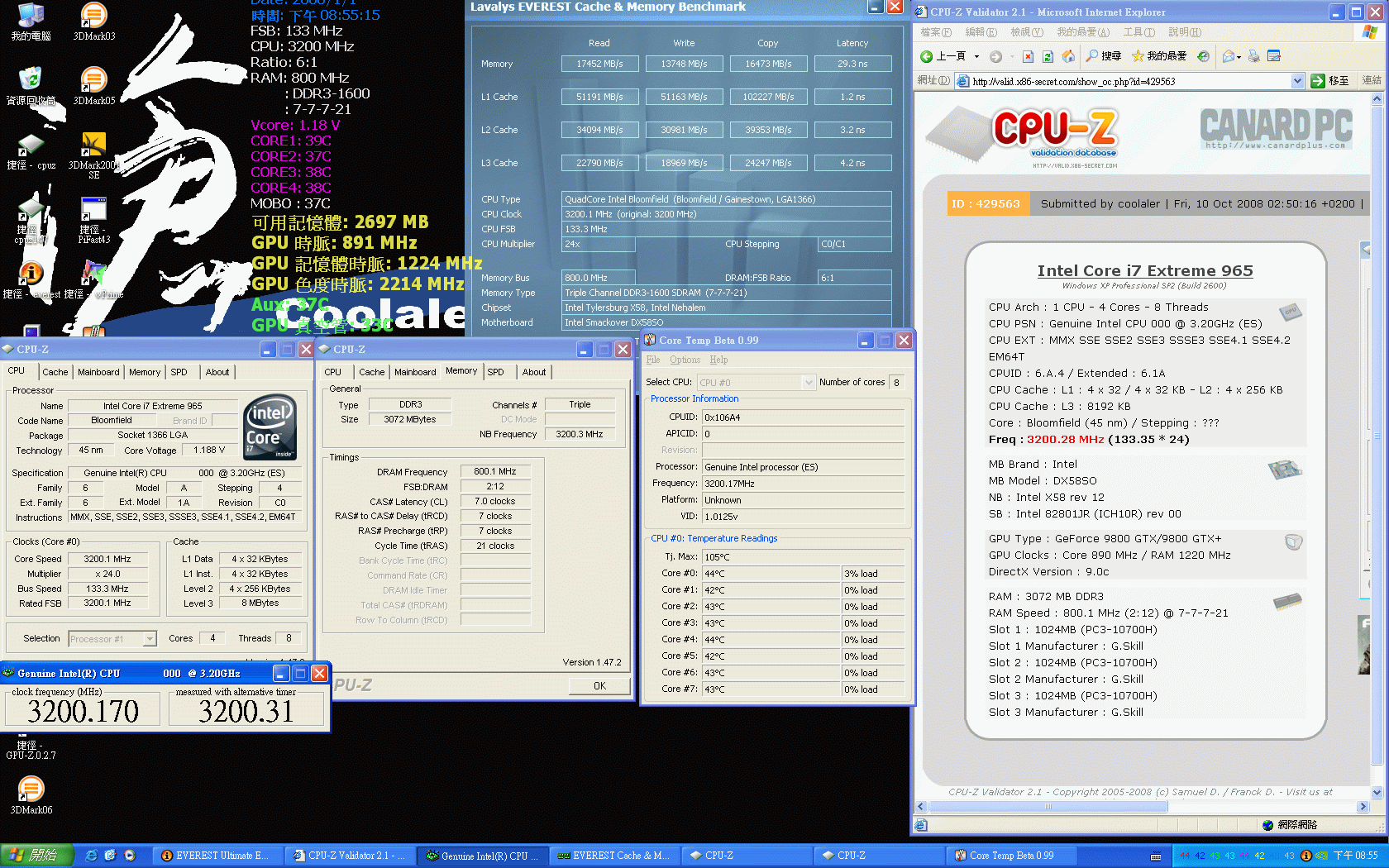
Task: Click IE Home icon
Action: (x=1068, y=56)
